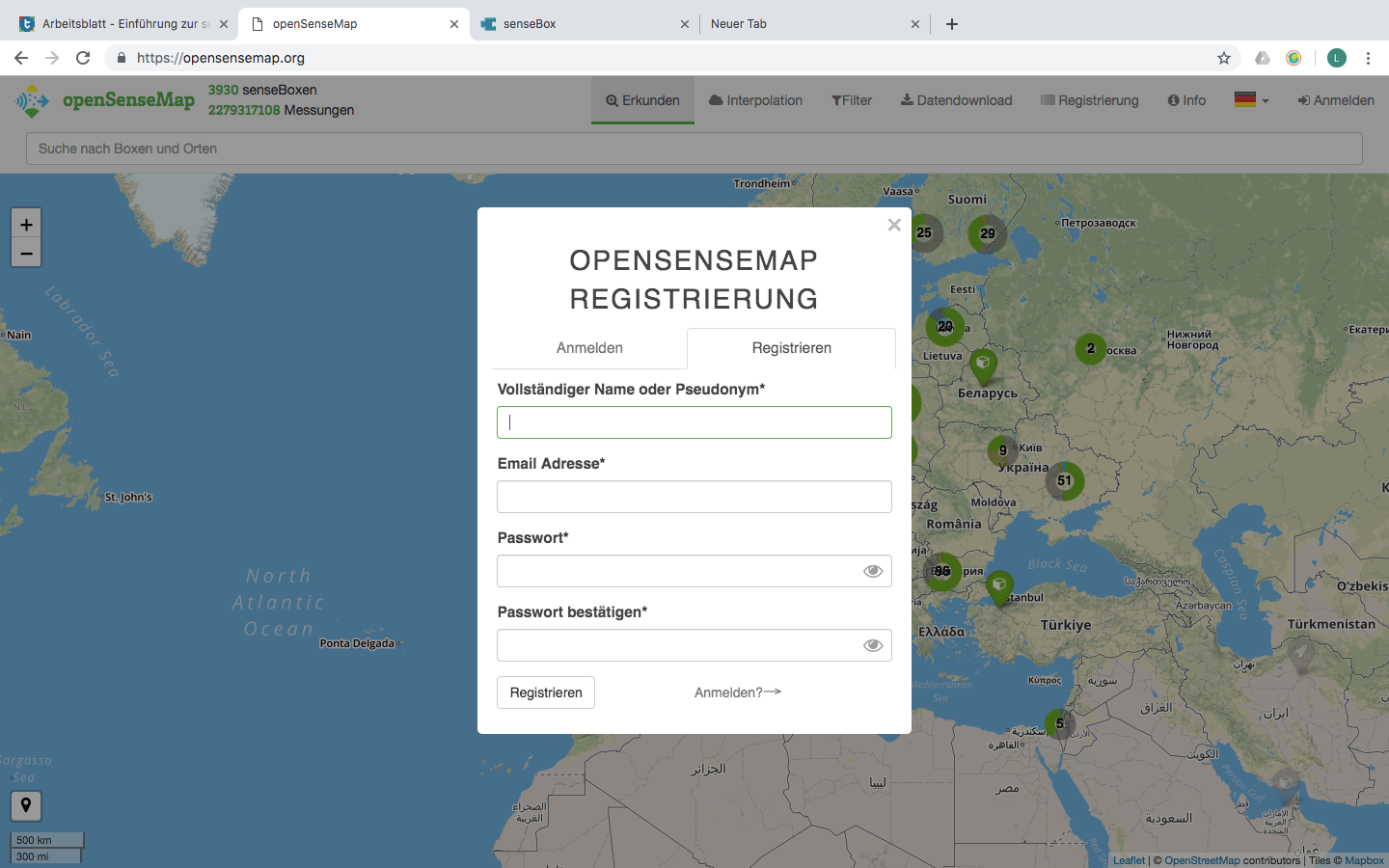This screenshot has width=1389, height=868.
Task: Click map cluster marker 9 near Kyiv
Action: click(x=1003, y=450)
